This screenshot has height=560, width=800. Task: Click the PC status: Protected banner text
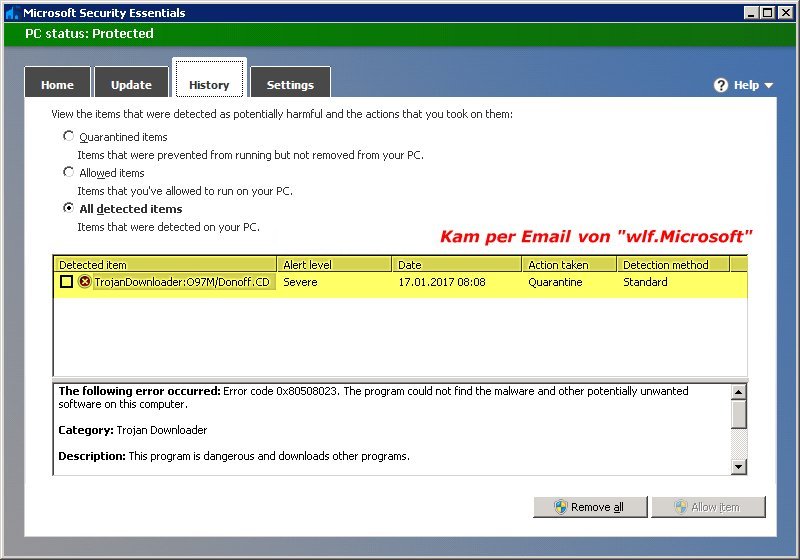(x=89, y=34)
